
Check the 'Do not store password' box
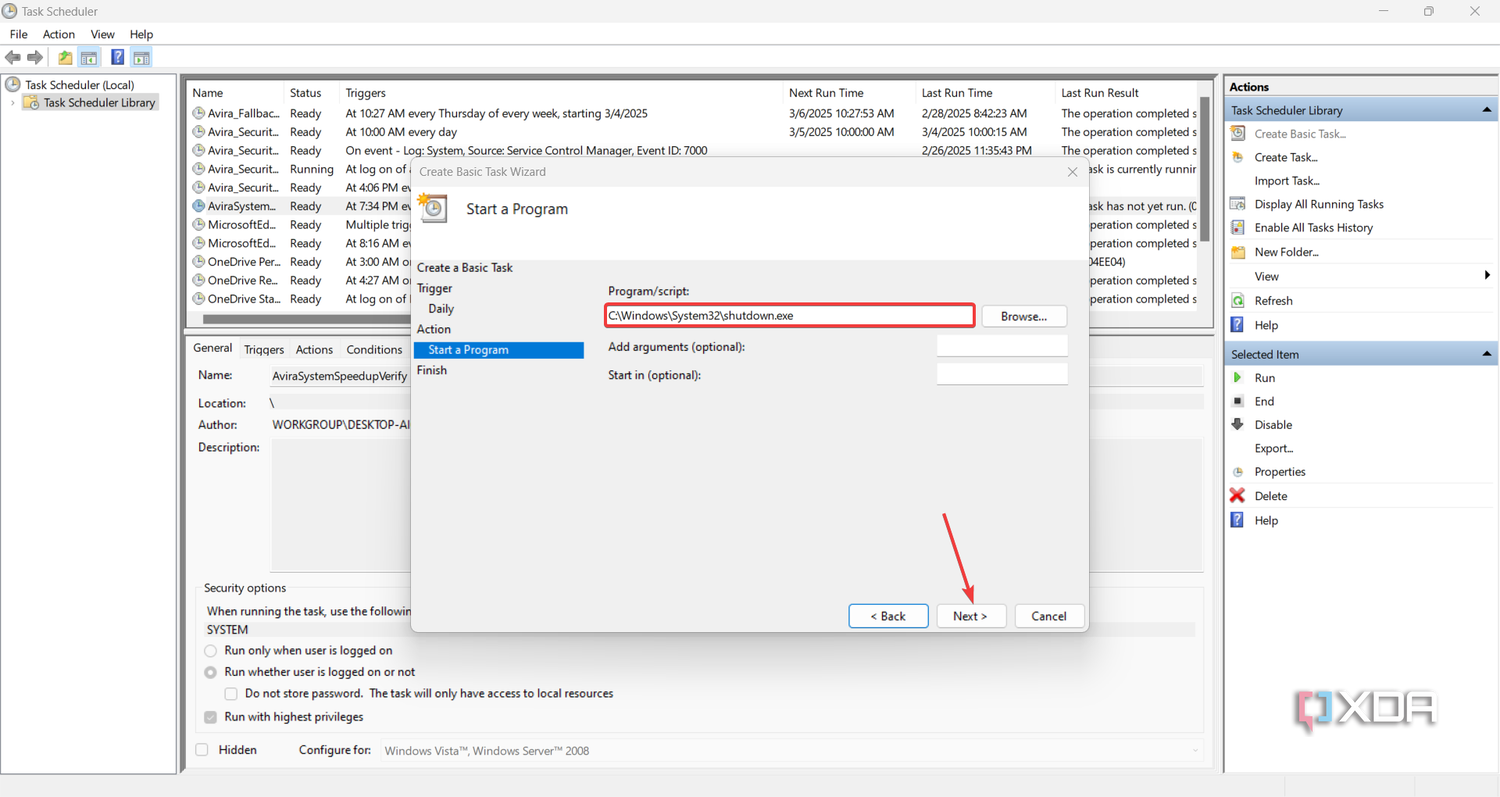(231, 694)
